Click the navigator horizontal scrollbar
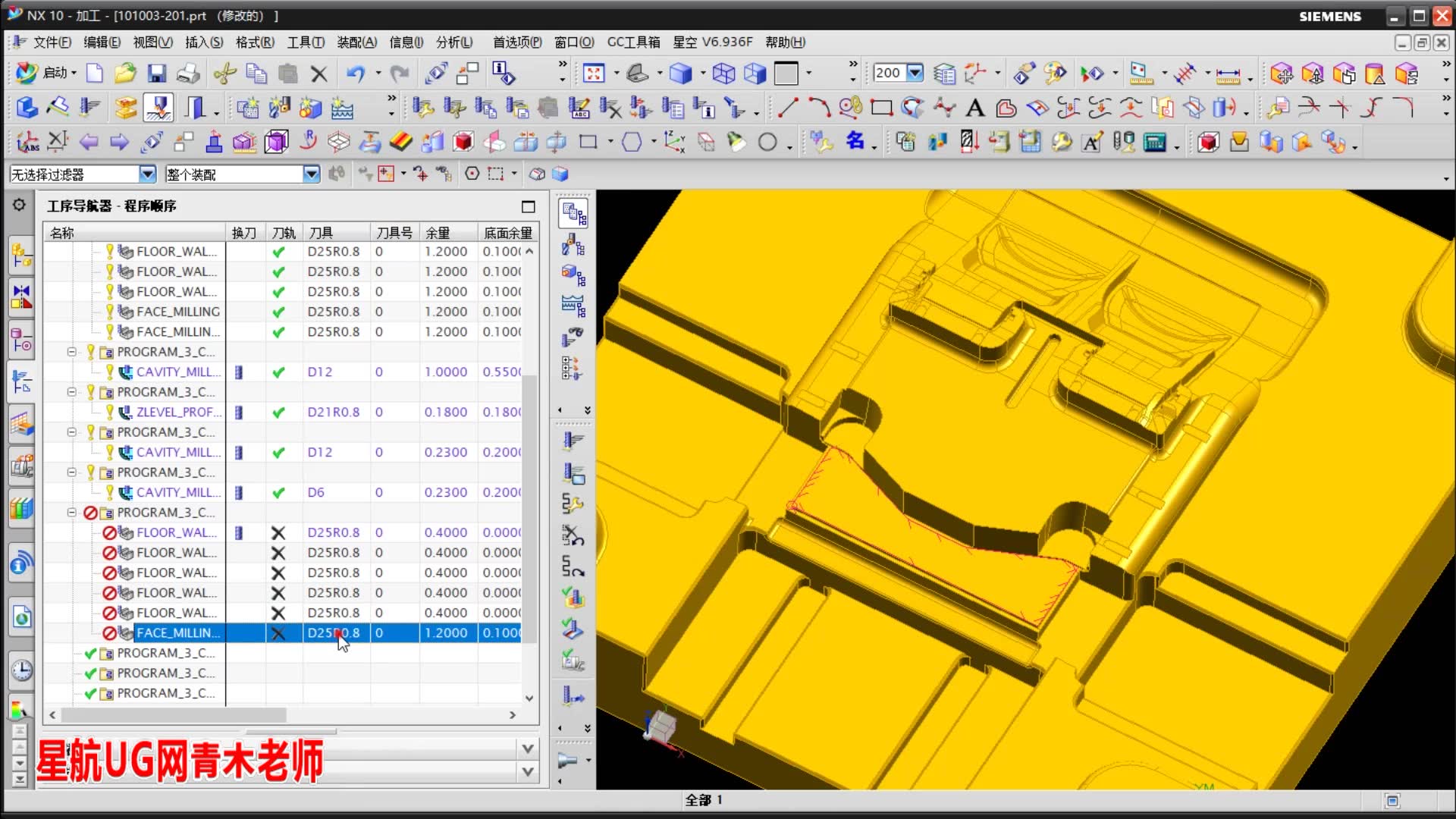The image size is (1456, 819). tap(174, 715)
